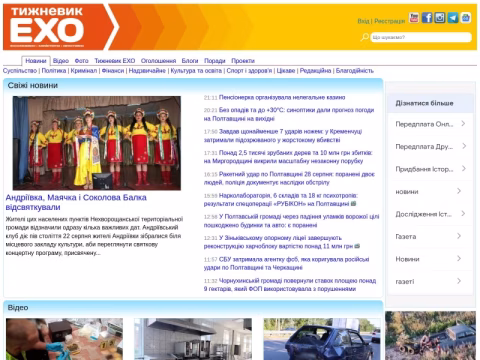Click the last social icon after Telegram

pyautogui.click(x=465, y=18)
